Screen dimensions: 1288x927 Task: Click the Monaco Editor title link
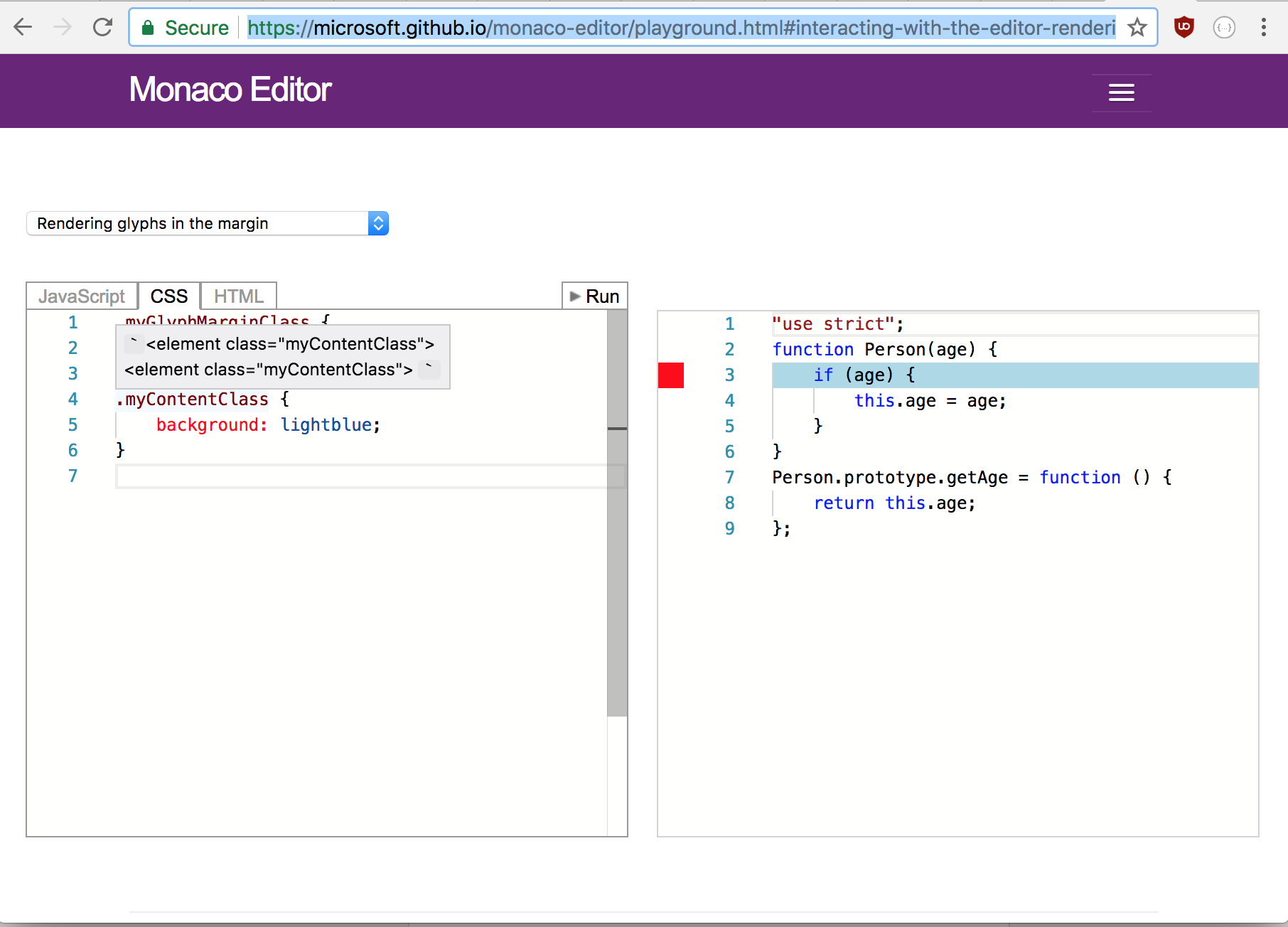click(x=230, y=90)
